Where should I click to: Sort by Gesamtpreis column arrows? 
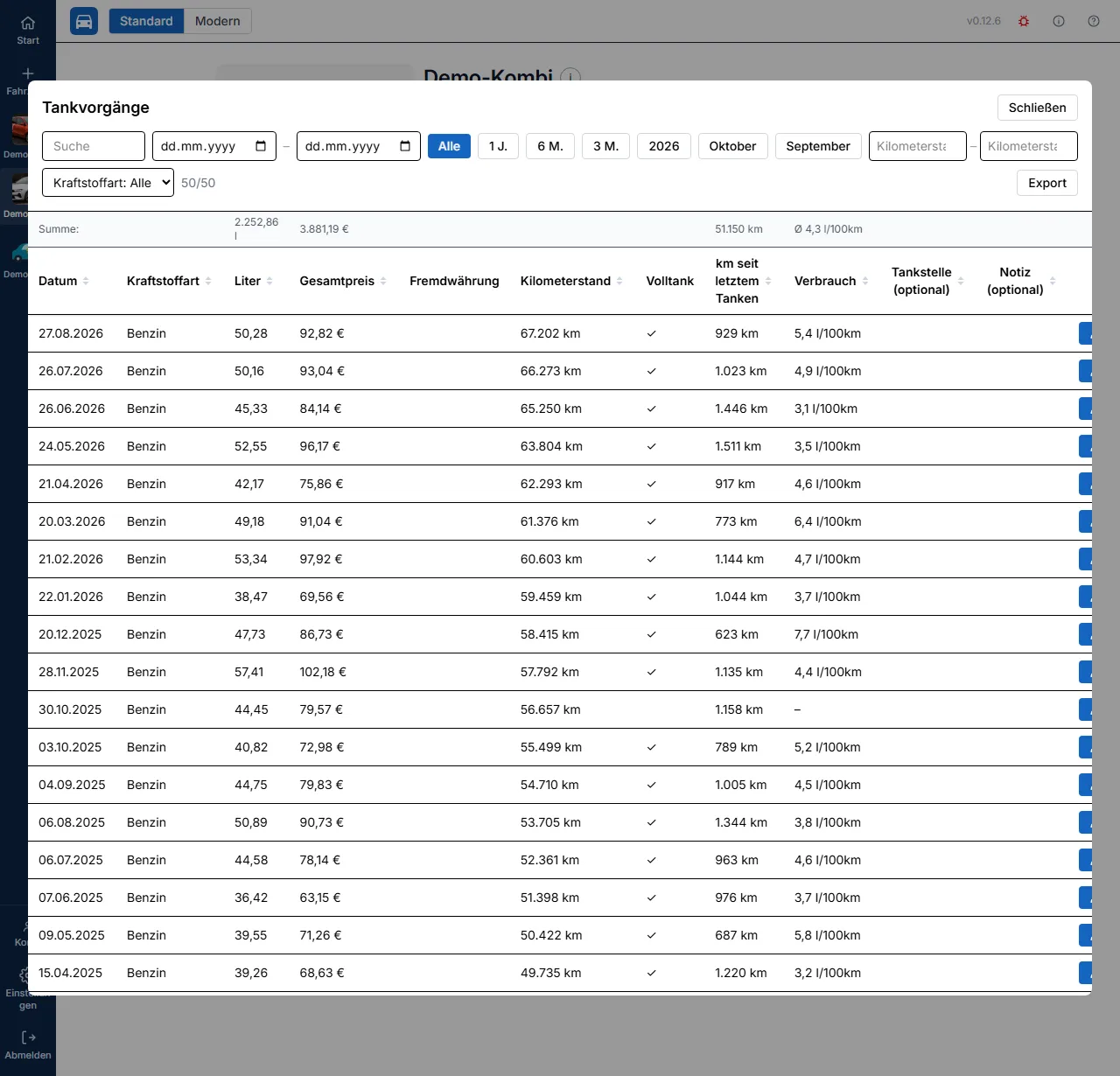click(383, 281)
